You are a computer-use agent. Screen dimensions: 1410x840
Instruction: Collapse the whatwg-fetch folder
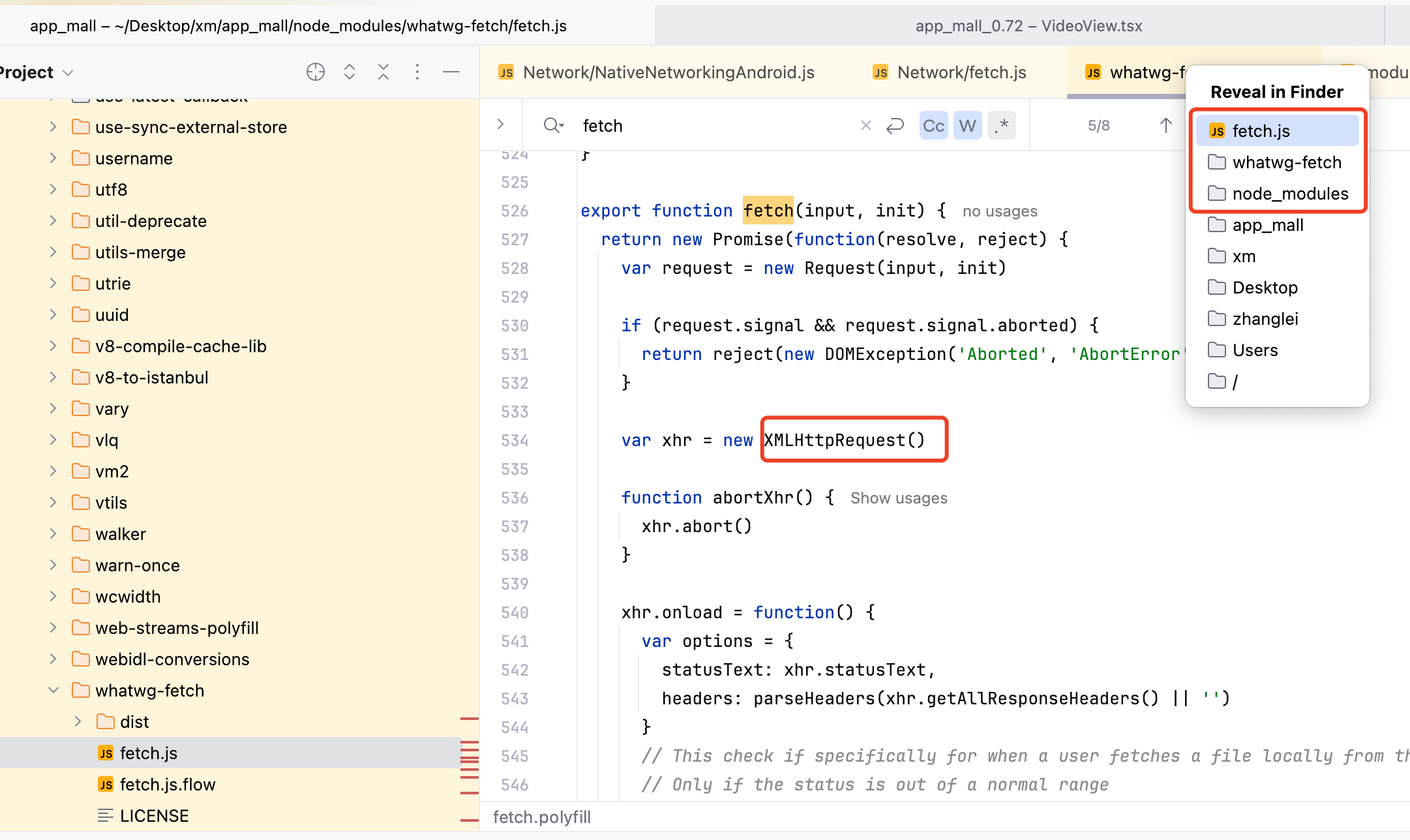(x=53, y=690)
